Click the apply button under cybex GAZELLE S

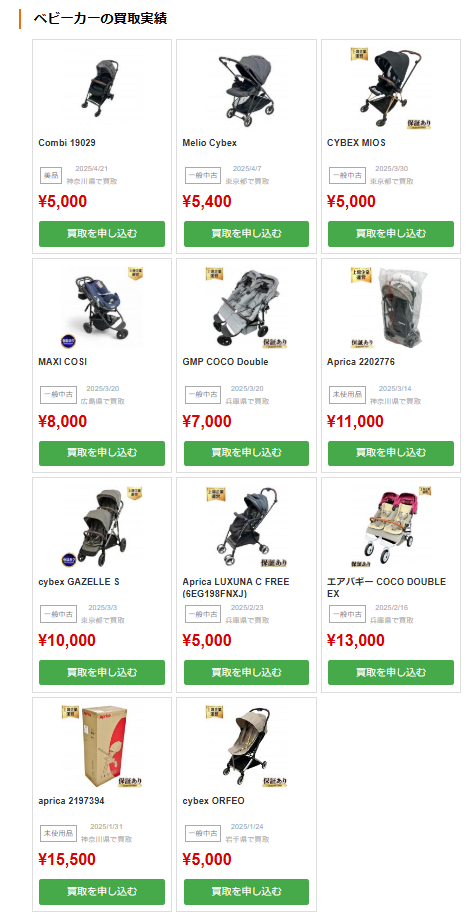(x=102, y=672)
